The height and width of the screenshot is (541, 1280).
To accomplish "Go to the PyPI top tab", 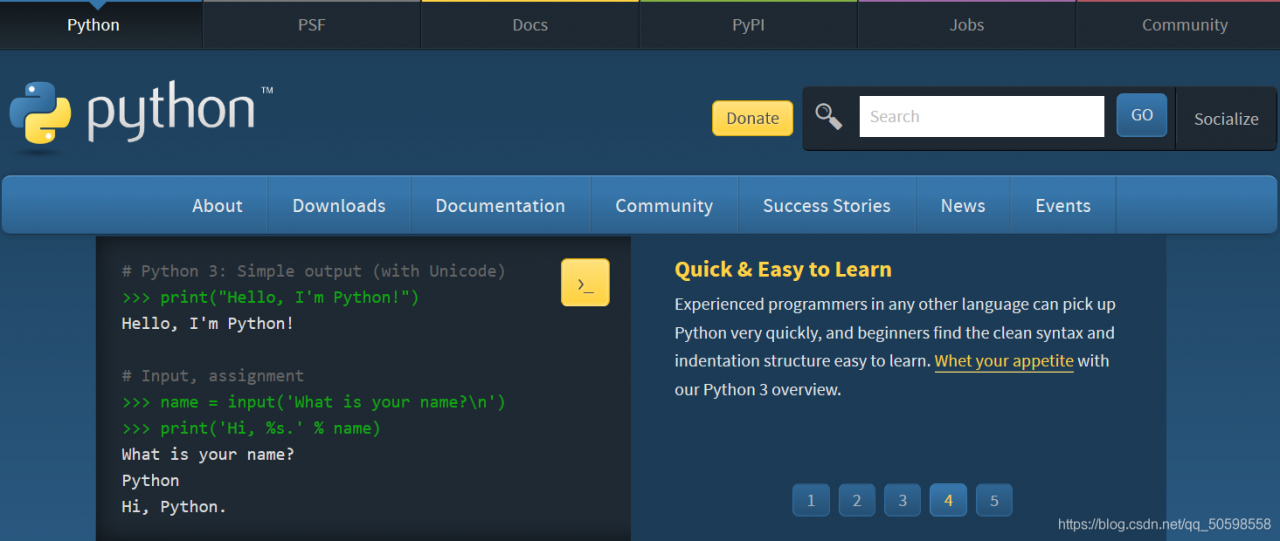I will (x=748, y=25).
